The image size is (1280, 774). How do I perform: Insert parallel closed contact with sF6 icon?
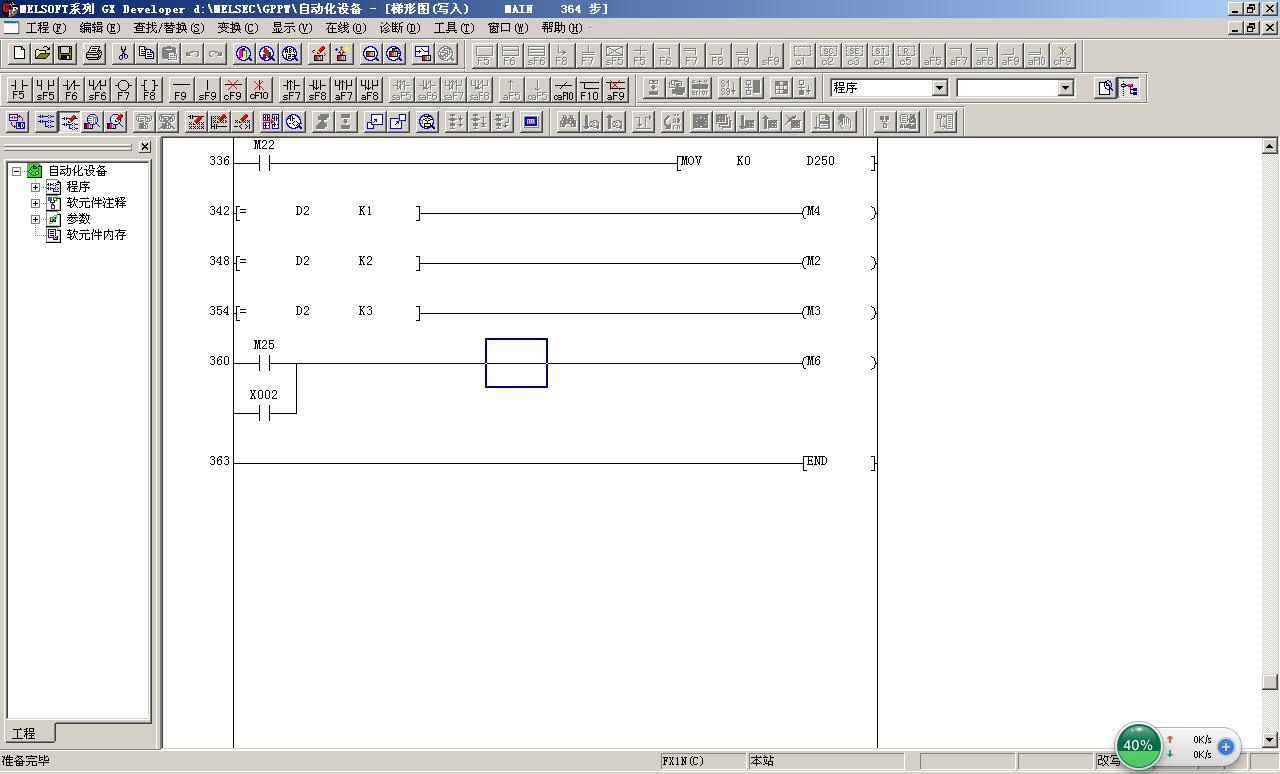click(97, 89)
